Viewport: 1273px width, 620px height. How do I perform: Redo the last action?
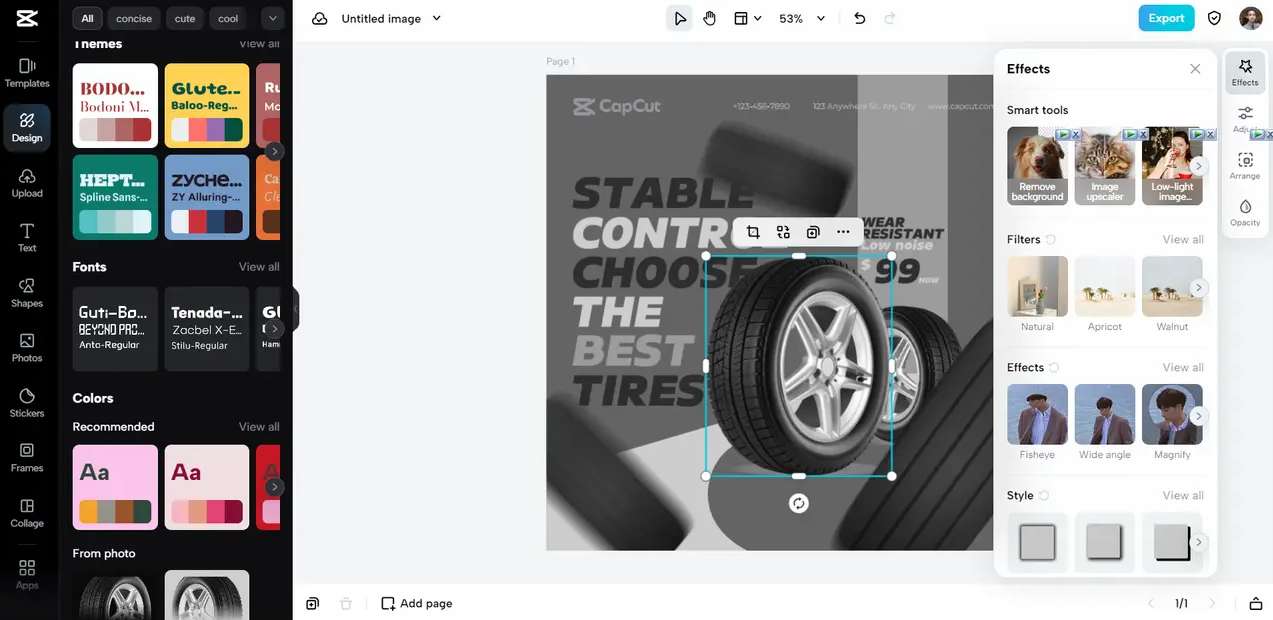pyautogui.click(x=890, y=18)
